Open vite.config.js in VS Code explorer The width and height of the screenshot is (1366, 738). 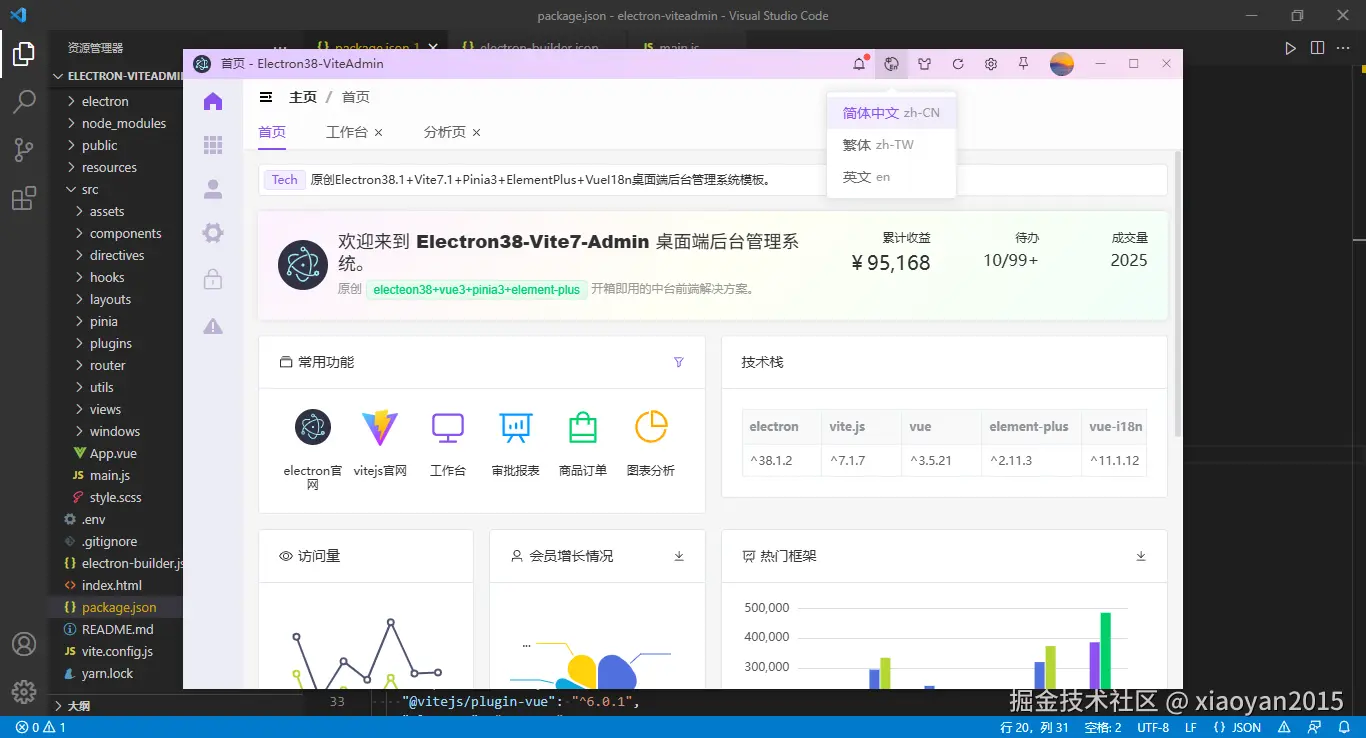116,651
